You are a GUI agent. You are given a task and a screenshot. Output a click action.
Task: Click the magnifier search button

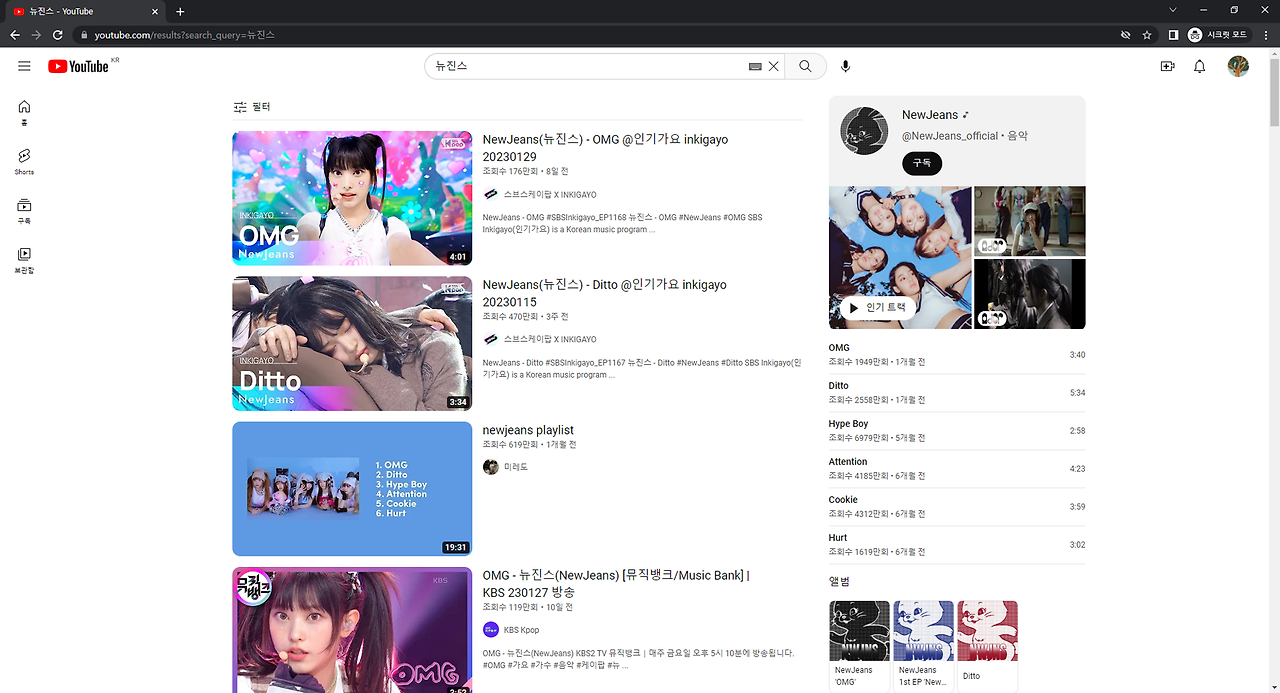(805, 66)
